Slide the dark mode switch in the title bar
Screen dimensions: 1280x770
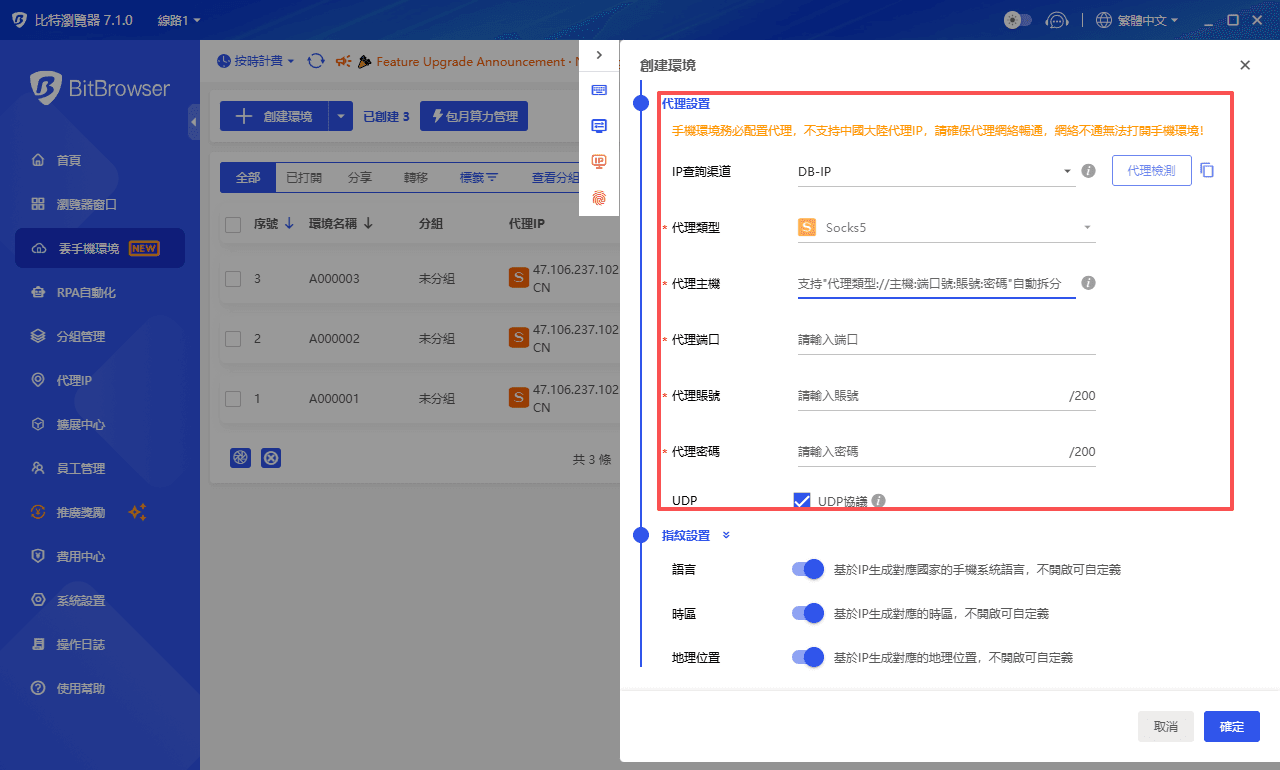[1017, 19]
